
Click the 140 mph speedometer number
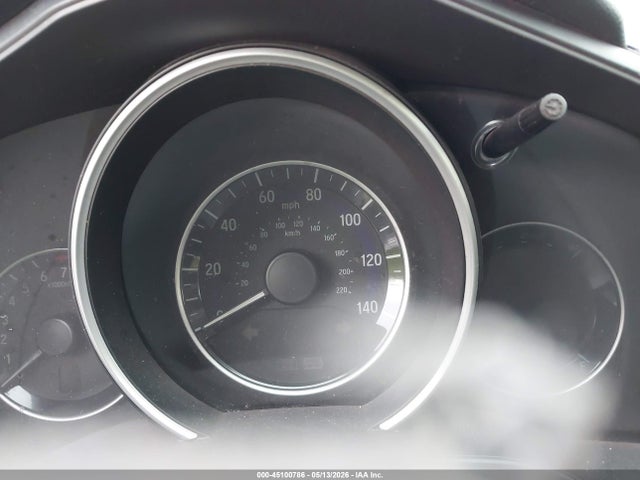[x=367, y=307]
